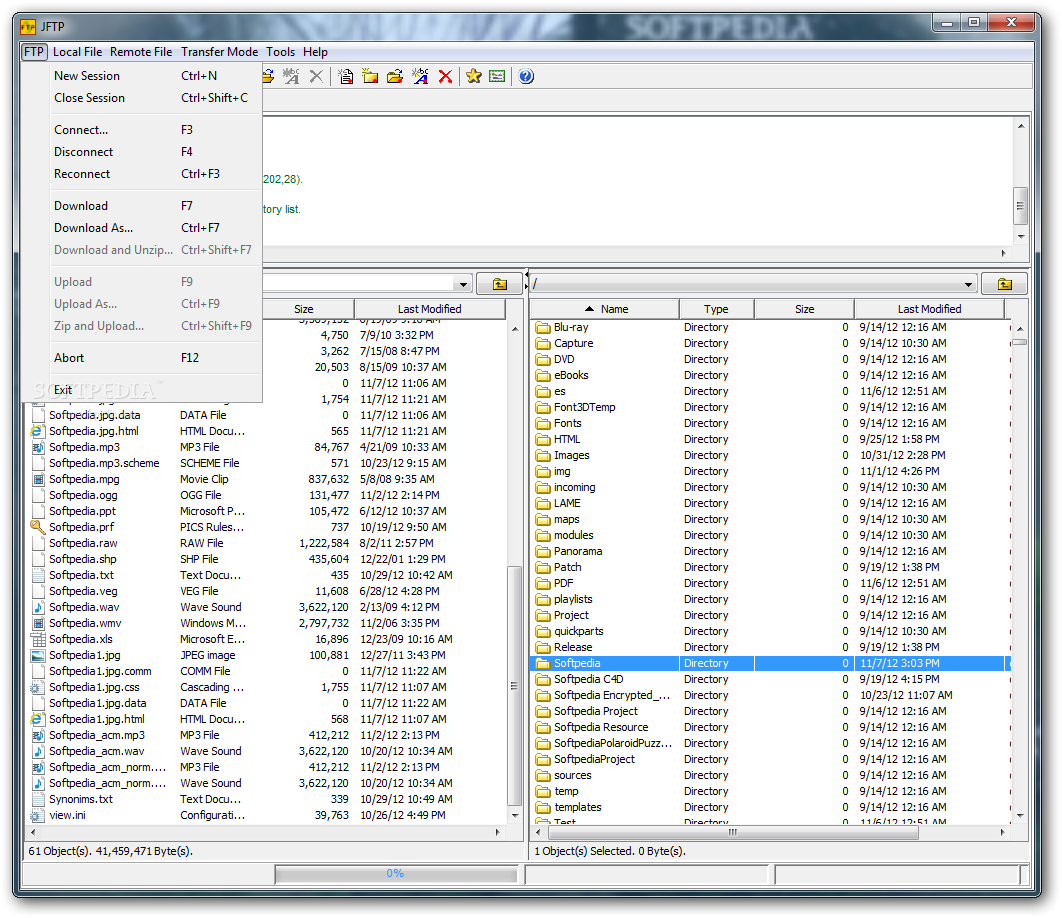The height and width of the screenshot is (918, 1062).
Task: Select the Softpedia remote directory row
Action: click(769, 663)
